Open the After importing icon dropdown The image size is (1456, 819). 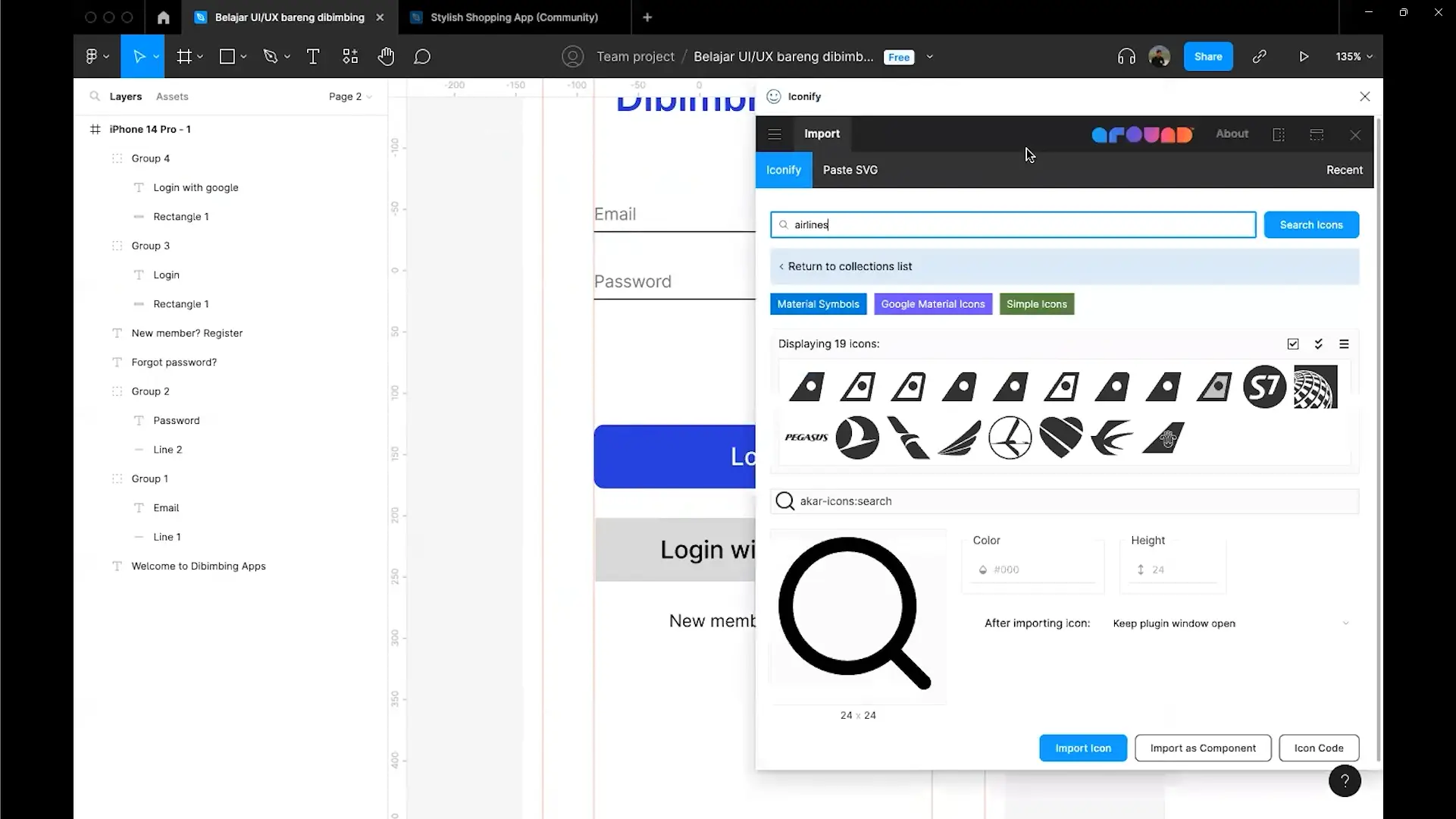point(1231,623)
